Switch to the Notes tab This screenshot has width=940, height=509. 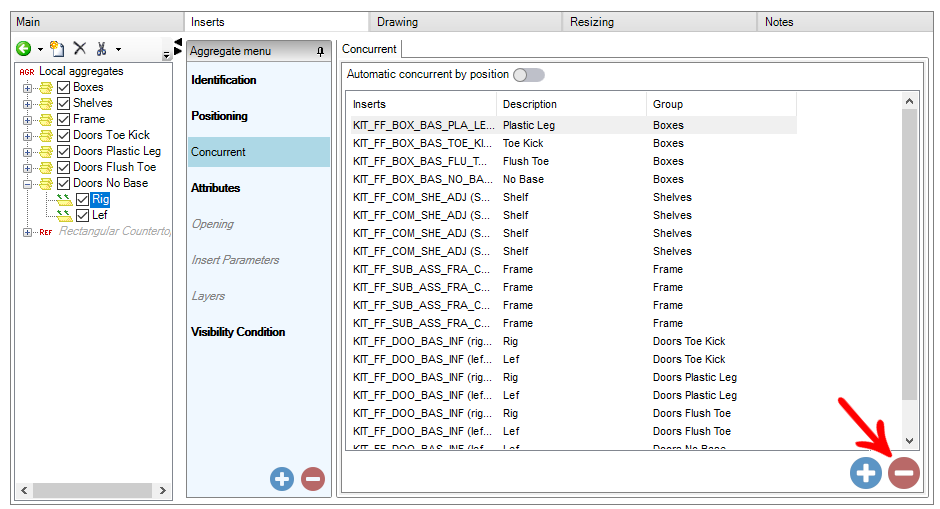point(845,22)
